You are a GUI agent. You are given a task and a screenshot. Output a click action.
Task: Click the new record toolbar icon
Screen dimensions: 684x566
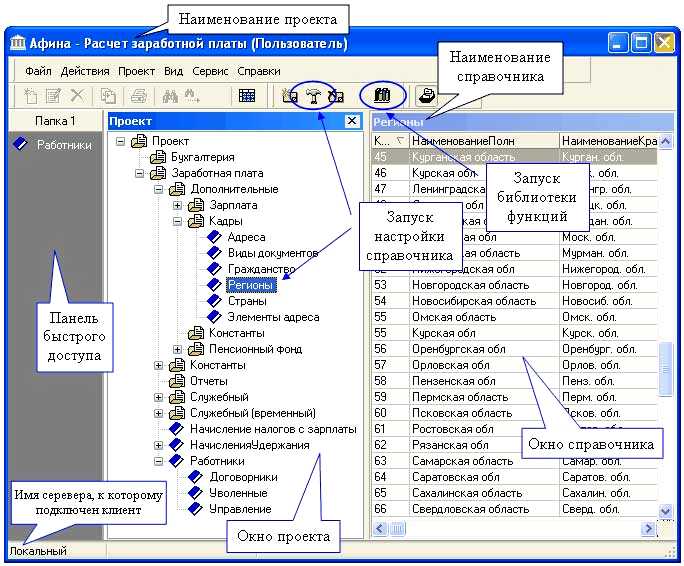click(x=30, y=96)
